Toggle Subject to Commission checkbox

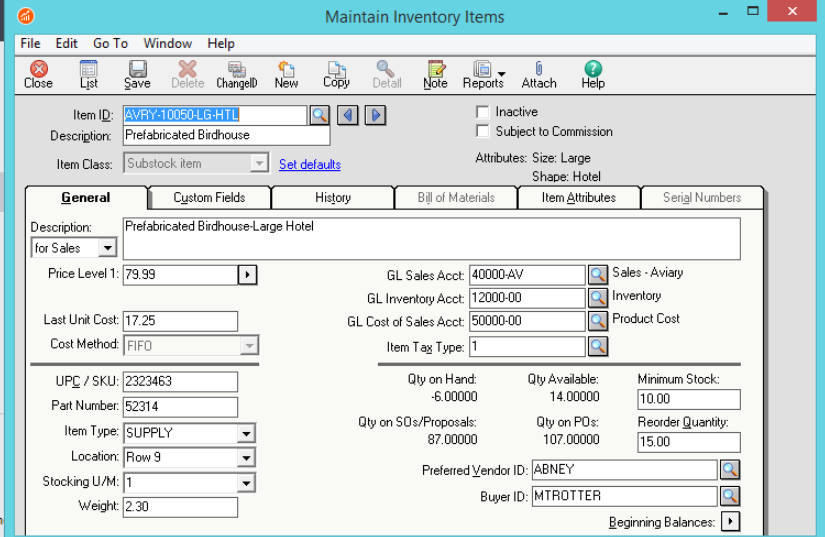pyautogui.click(x=483, y=131)
